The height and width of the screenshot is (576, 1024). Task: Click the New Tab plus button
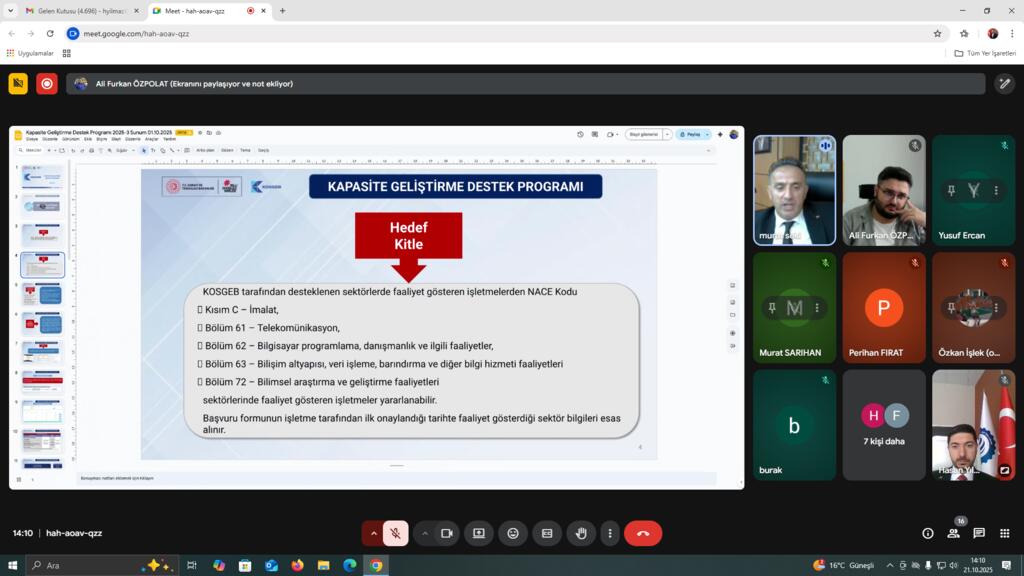282,11
